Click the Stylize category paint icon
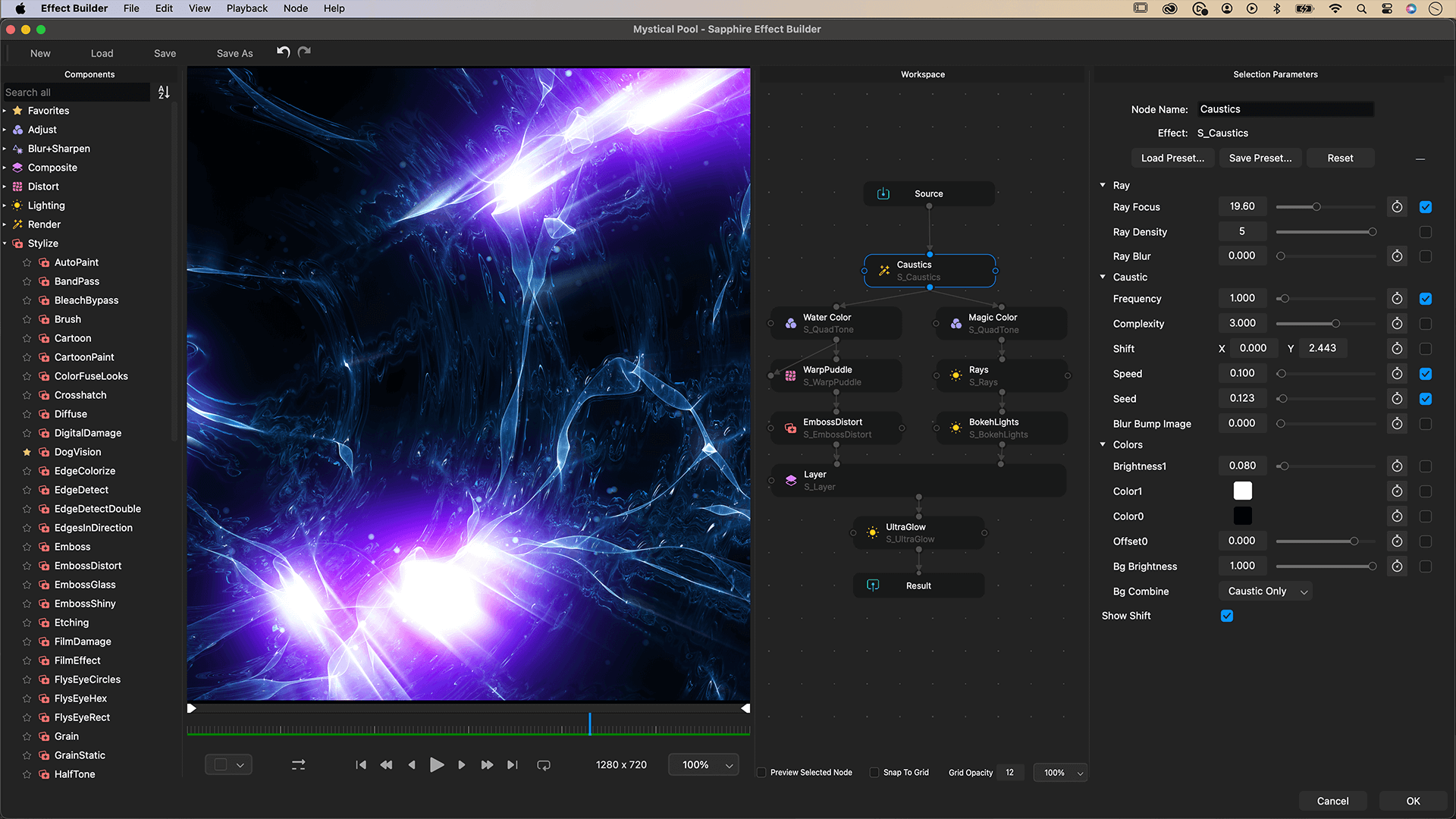 point(17,243)
